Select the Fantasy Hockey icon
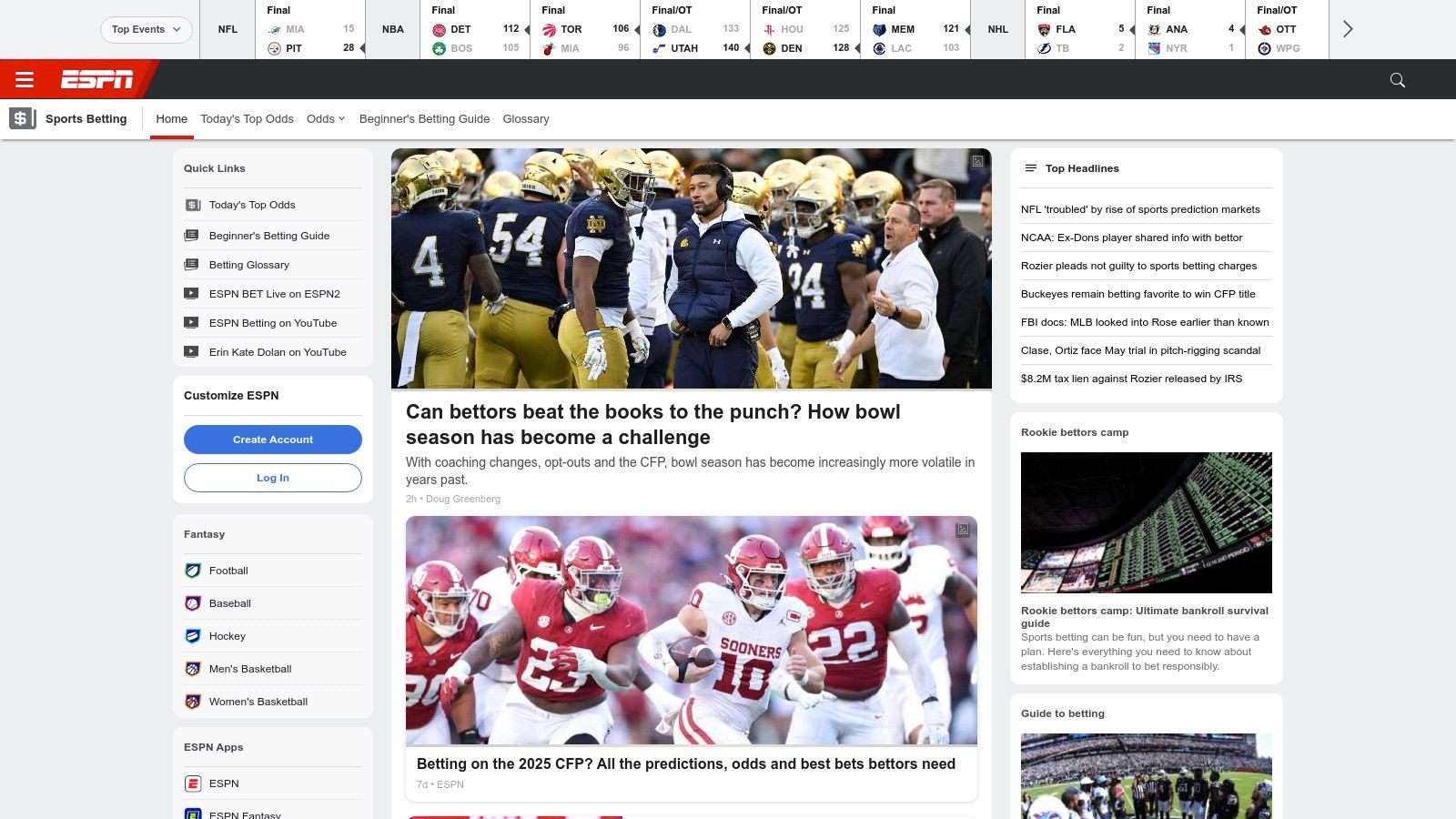Screen dimensions: 1456x819 193,636
